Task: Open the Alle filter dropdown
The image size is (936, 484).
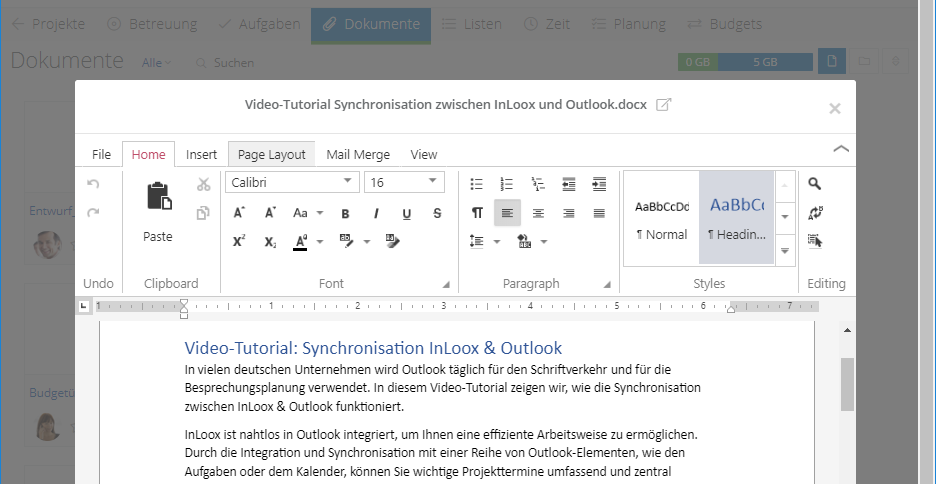Action: pyautogui.click(x=156, y=63)
